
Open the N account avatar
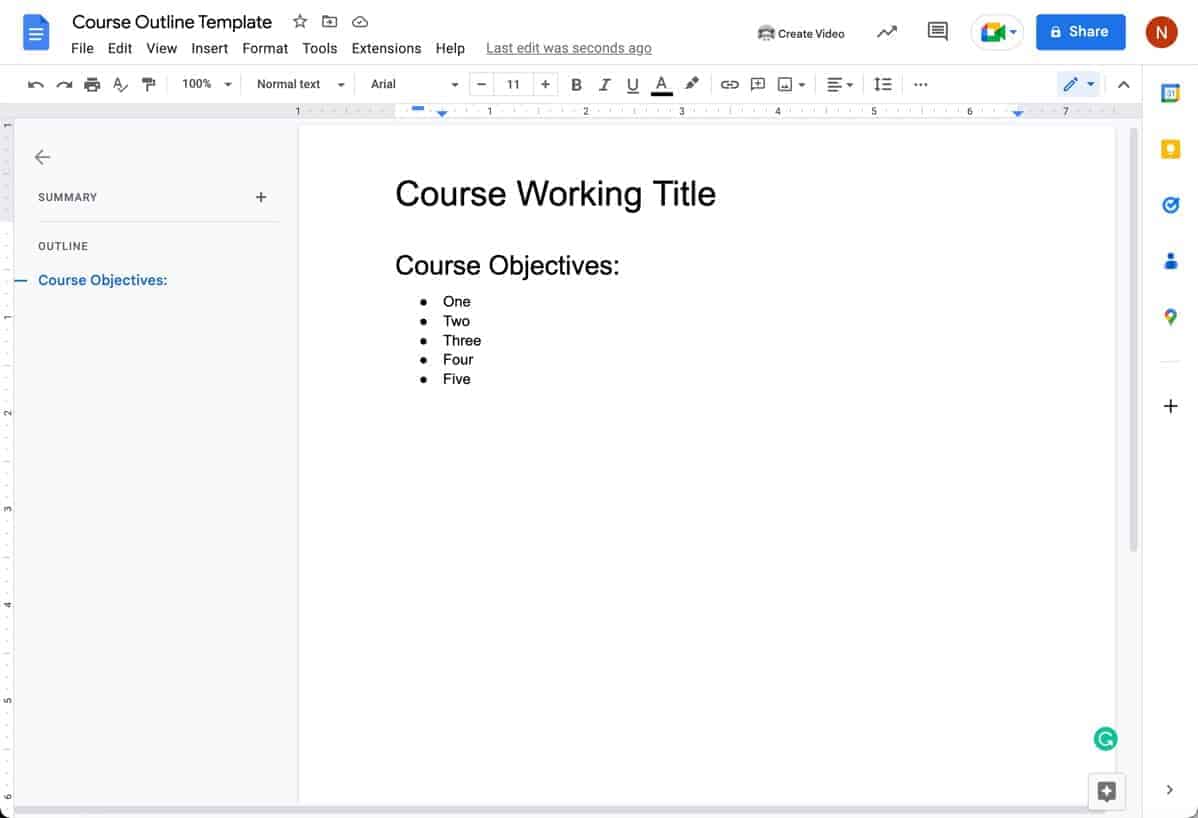(x=1161, y=32)
